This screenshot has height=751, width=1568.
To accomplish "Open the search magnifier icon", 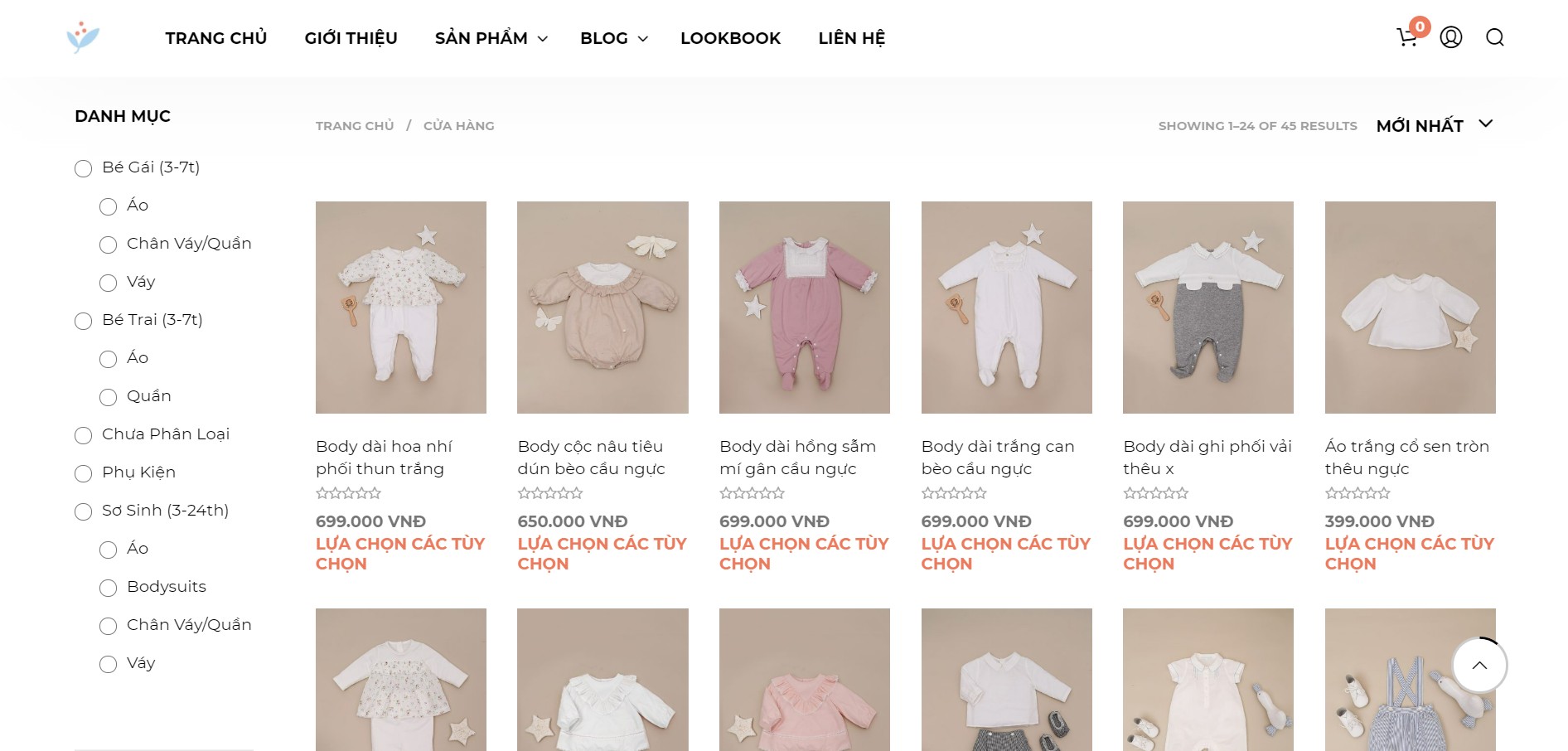I will pyautogui.click(x=1494, y=37).
